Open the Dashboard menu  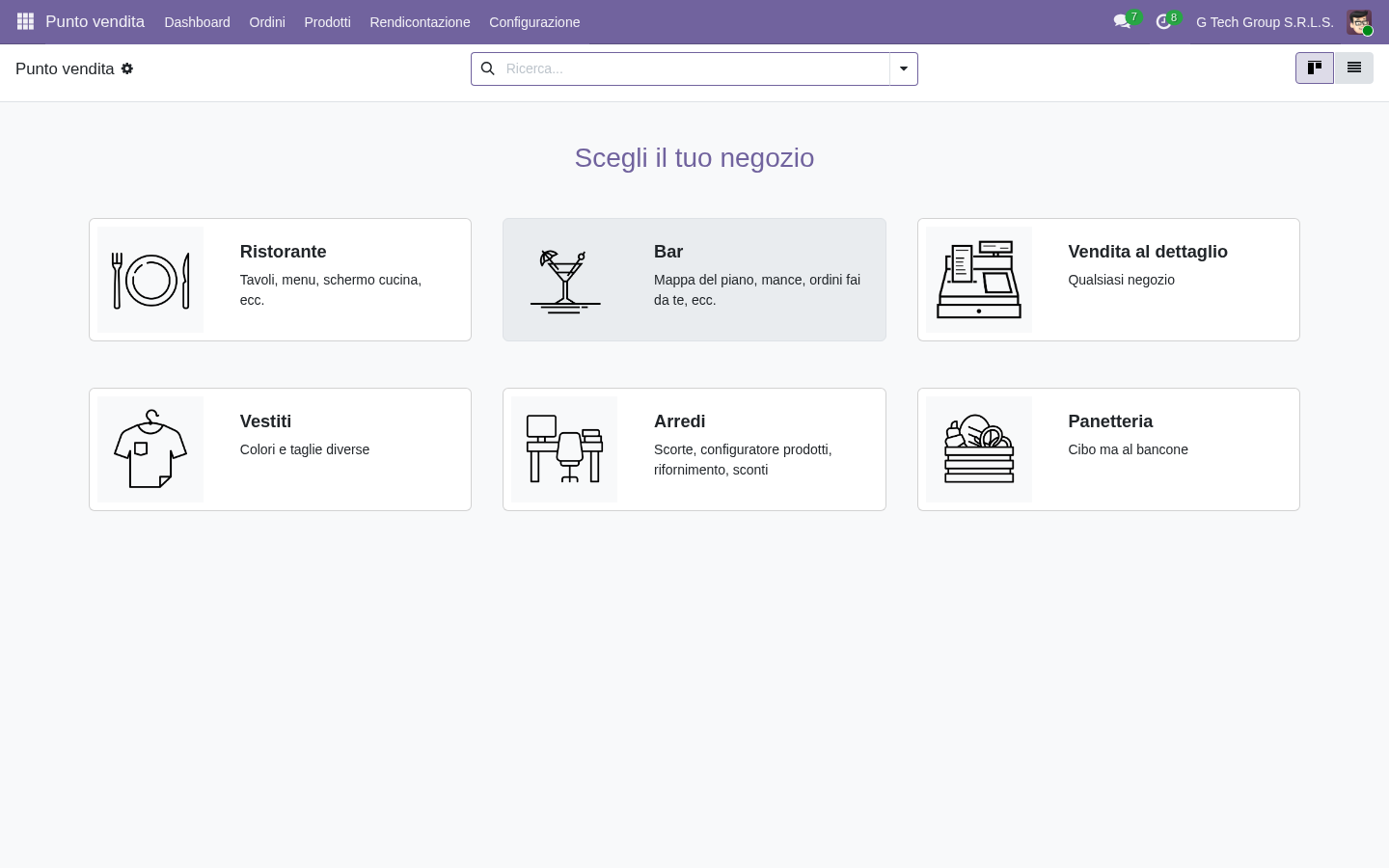(197, 22)
